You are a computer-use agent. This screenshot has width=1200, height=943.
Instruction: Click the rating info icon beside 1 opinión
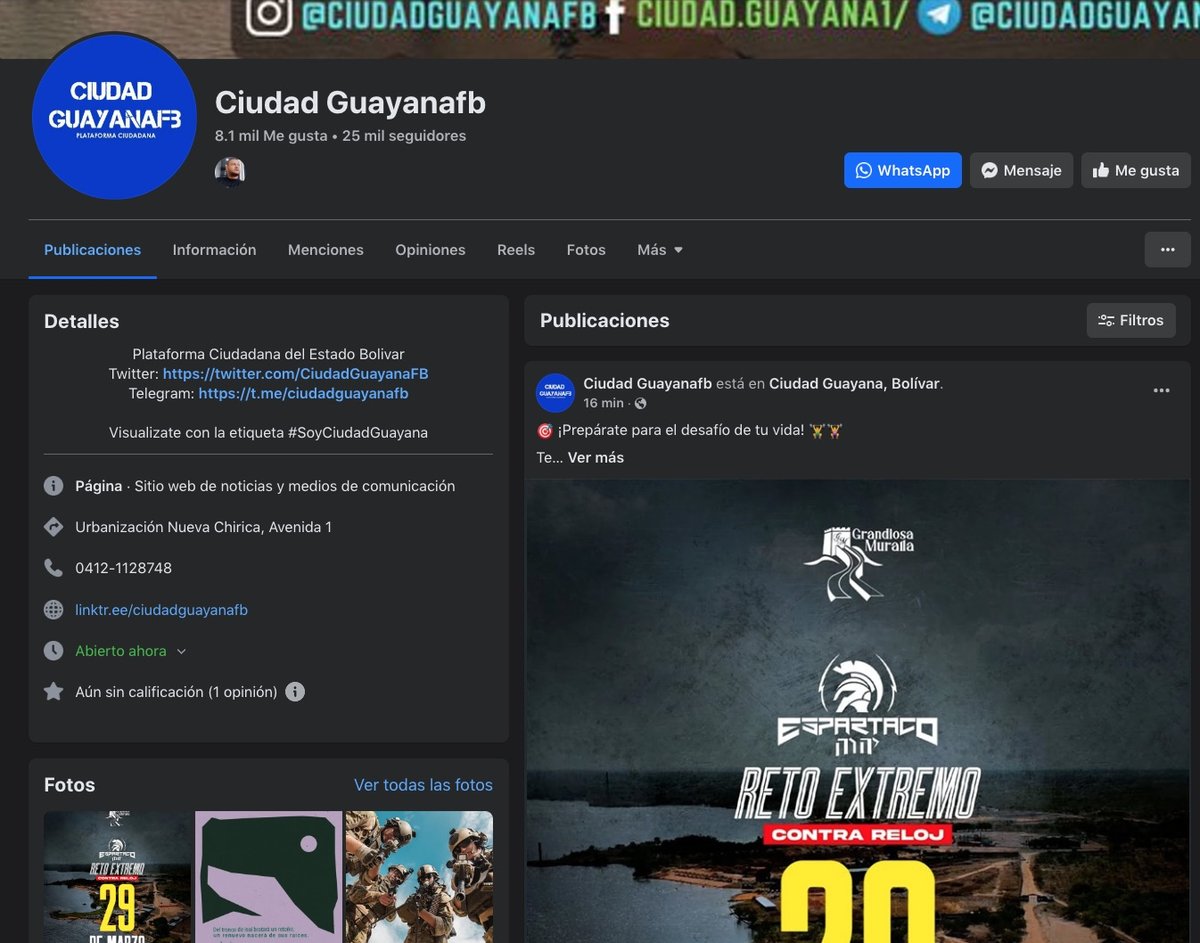click(x=295, y=692)
